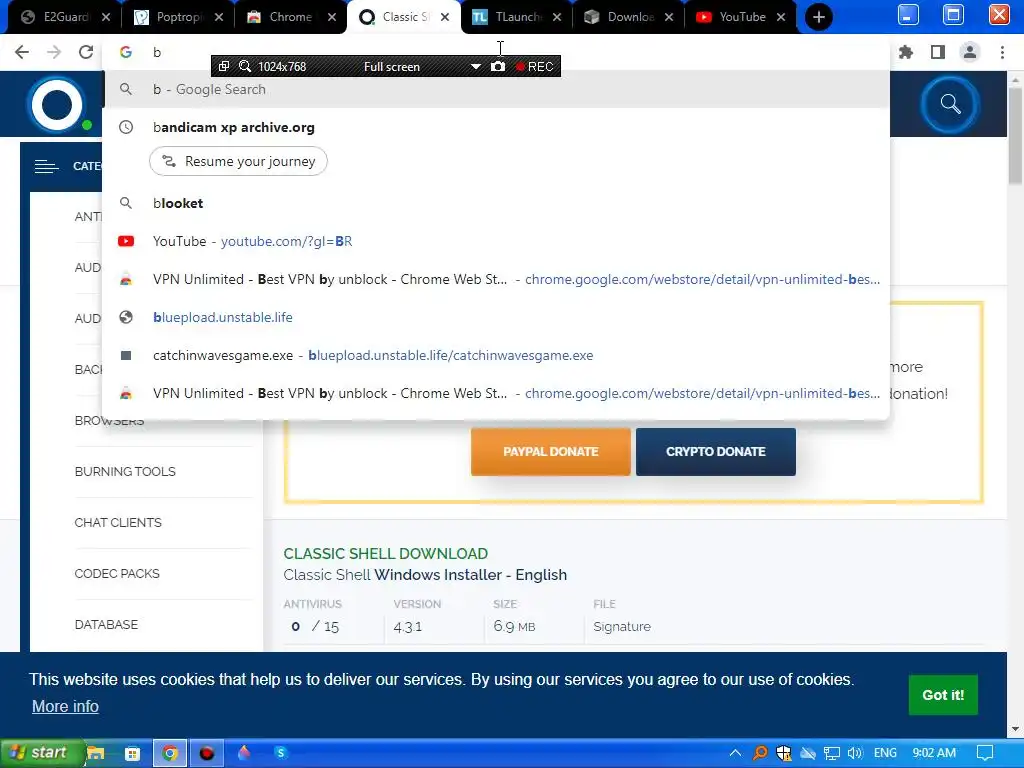Click the Bandicam screenshot camera icon
The width and height of the screenshot is (1024, 768).
pyautogui.click(x=498, y=67)
